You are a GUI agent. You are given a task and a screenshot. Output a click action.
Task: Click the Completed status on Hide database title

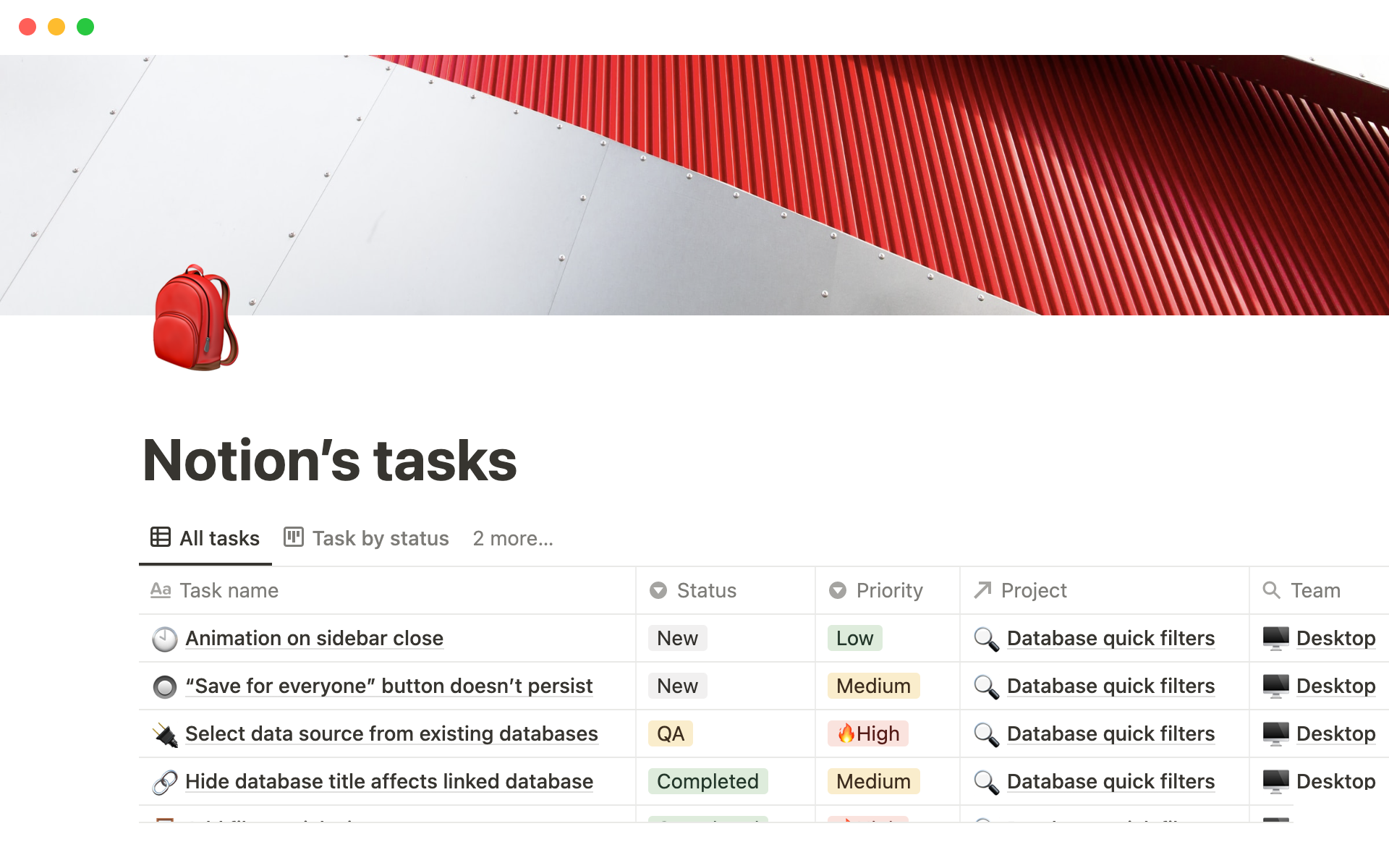click(x=707, y=781)
